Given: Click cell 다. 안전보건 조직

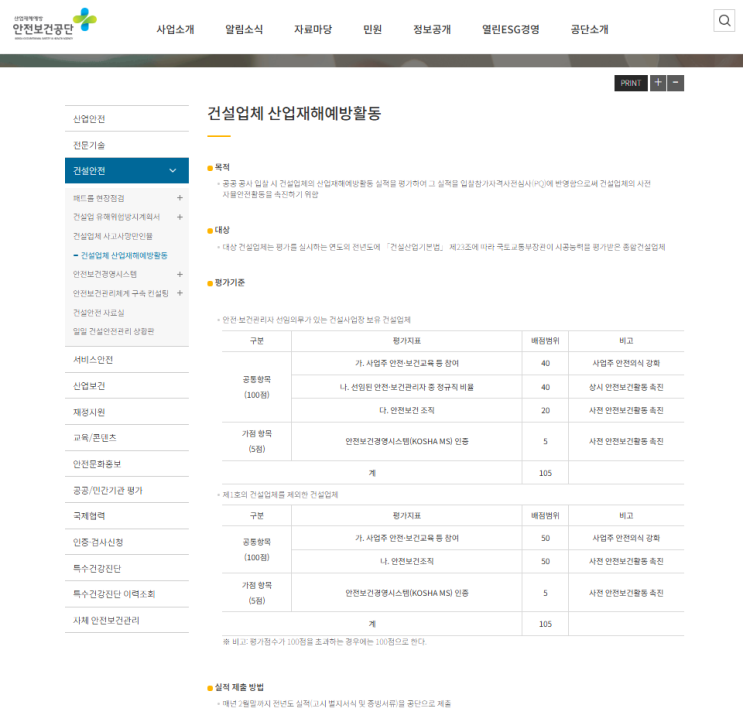Looking at the screenshot, I should point(407,410).
